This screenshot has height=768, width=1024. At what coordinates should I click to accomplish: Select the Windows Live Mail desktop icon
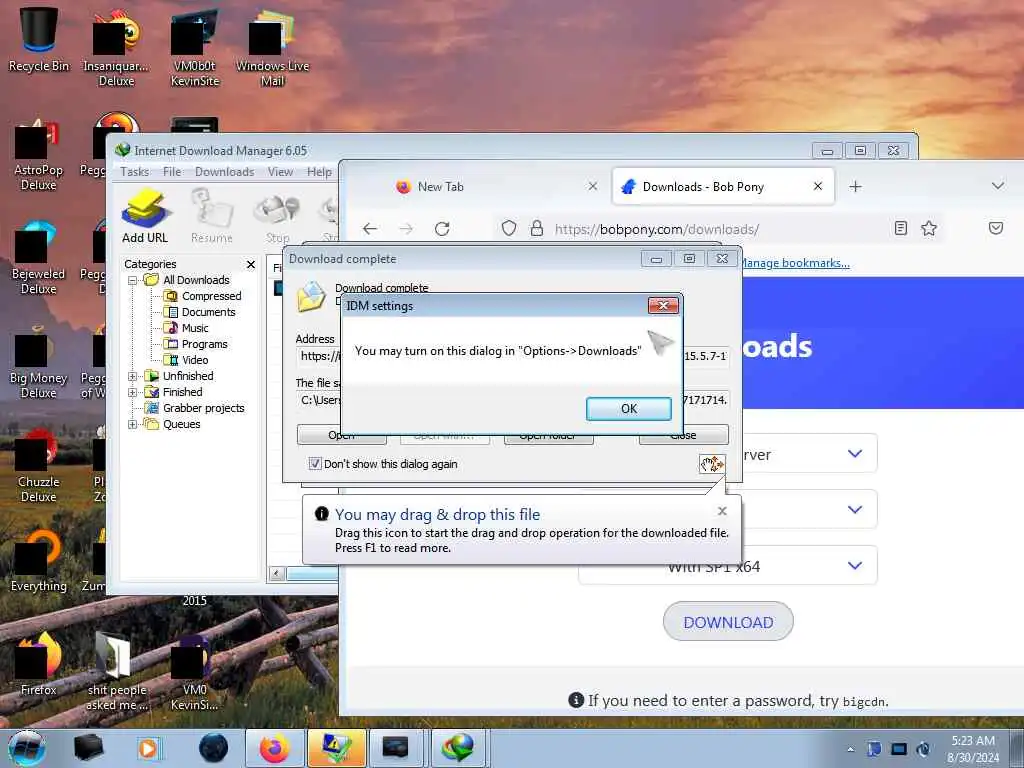(x=272, y=46)
